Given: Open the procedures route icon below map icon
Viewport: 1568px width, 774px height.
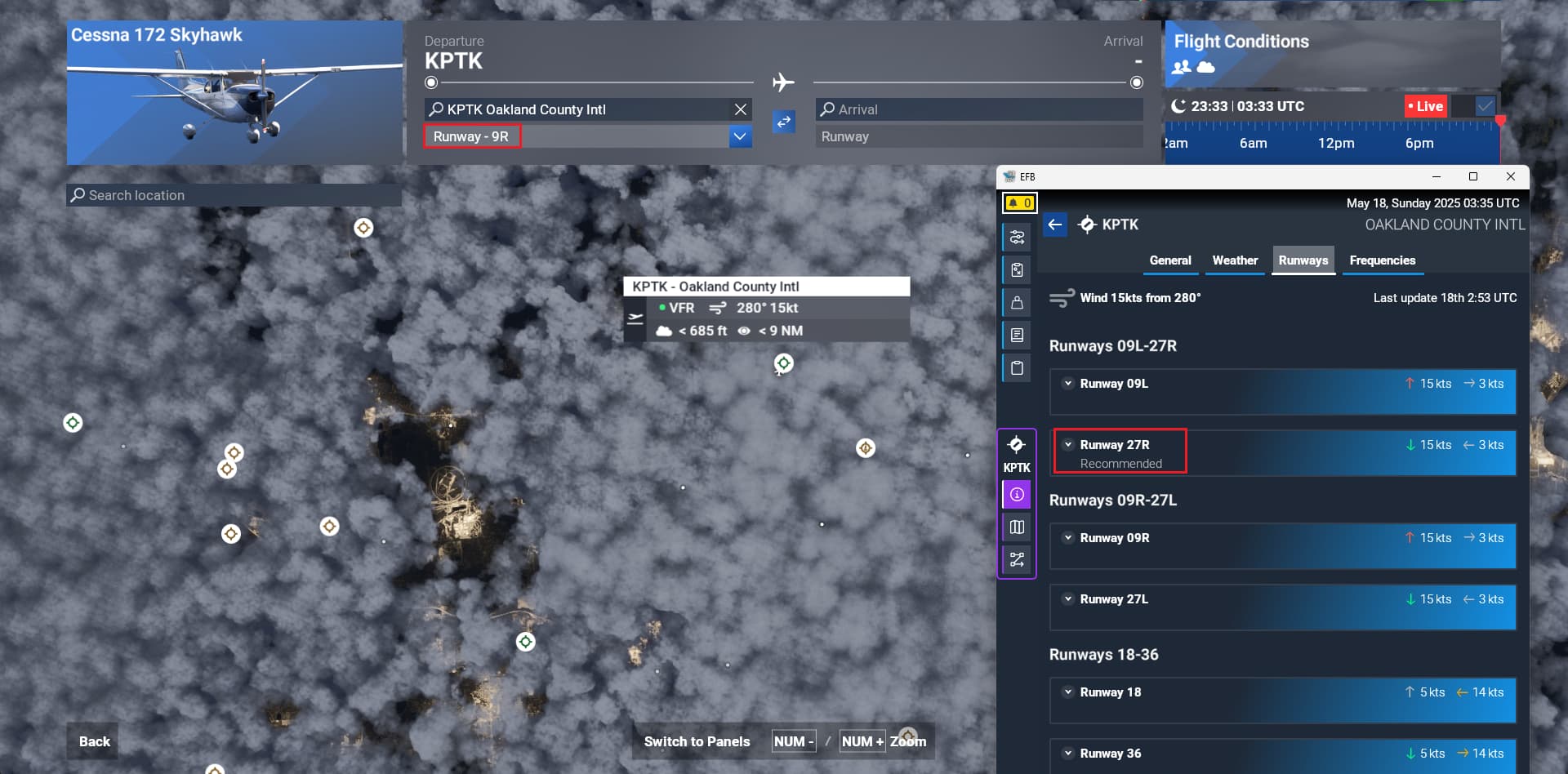Looking at the screenshot, I should click(x=1017, y=559).
